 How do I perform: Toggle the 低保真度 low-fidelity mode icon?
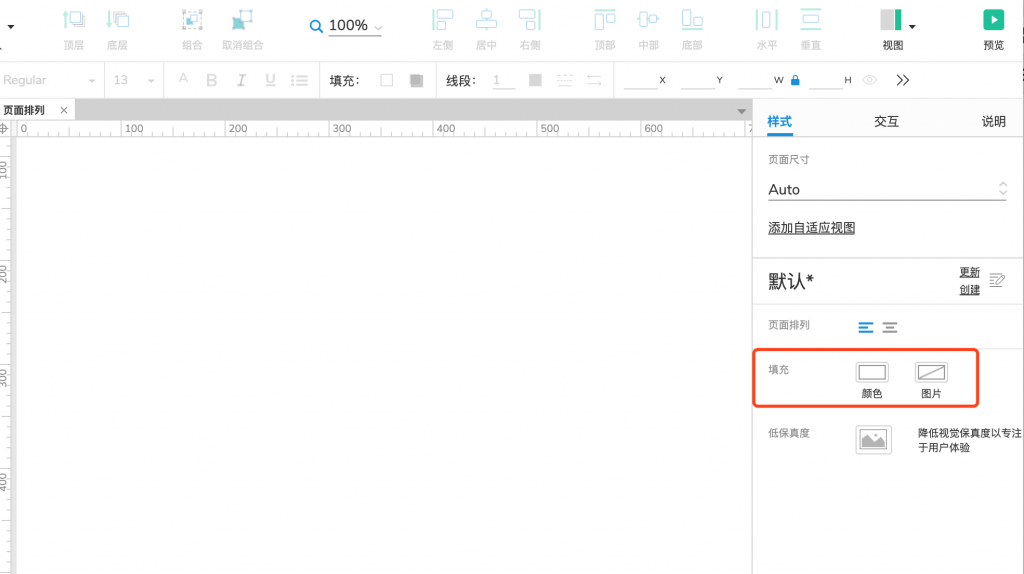tap(873, 439)
